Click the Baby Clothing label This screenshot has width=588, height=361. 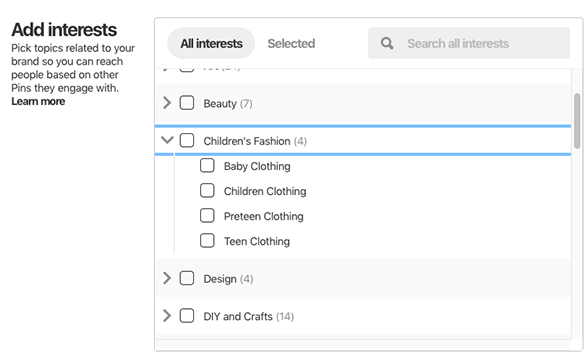[257, 166]
